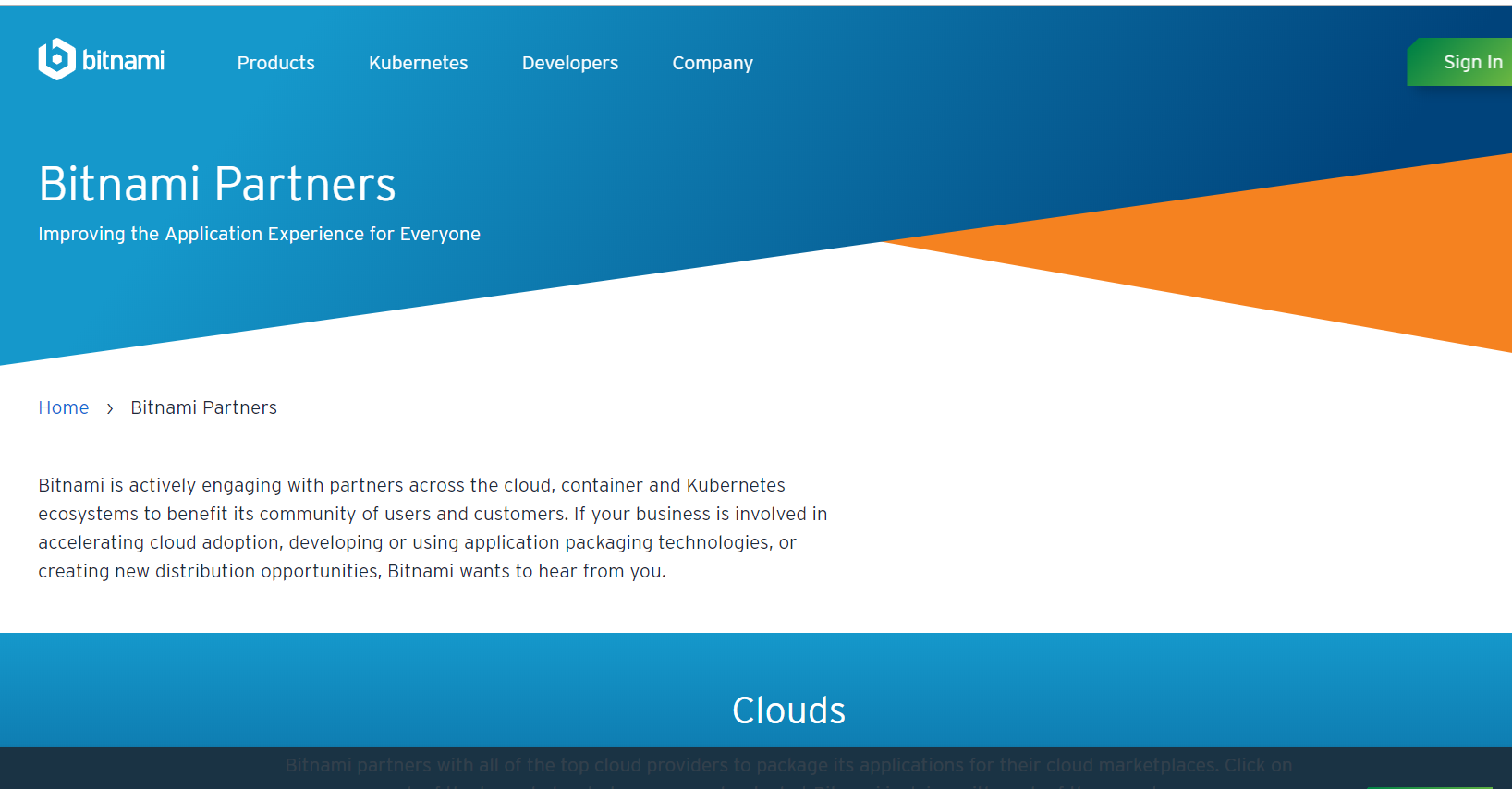
Task: Go to Home via breadcrumb link
Action: tap(64, 407)
